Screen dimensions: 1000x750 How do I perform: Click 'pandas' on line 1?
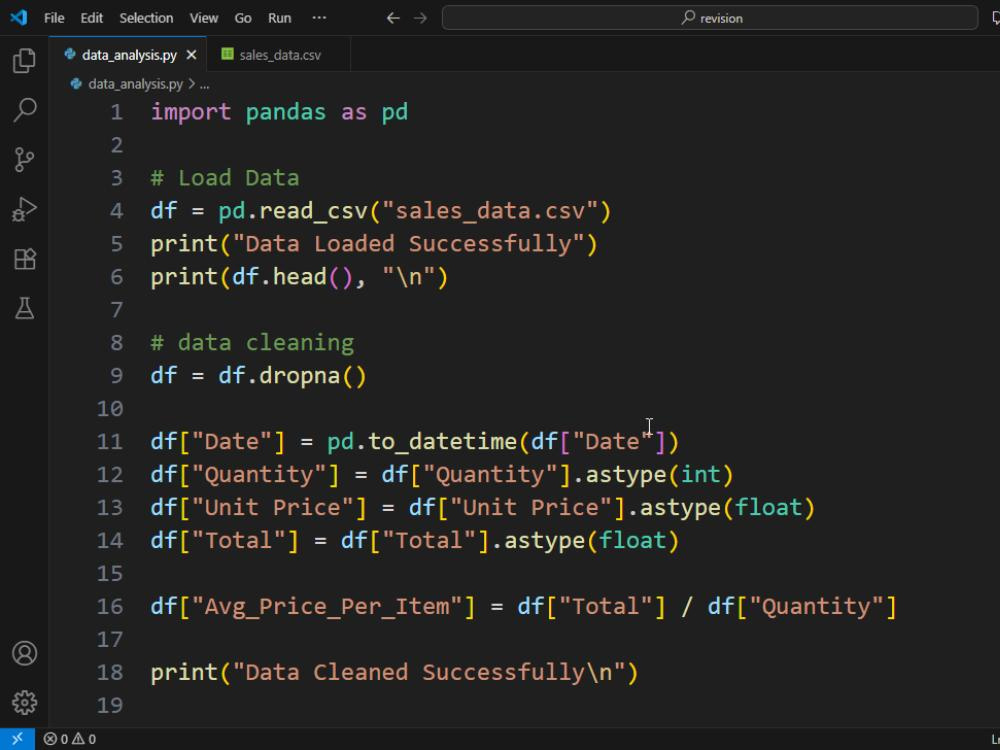point(286,112)
